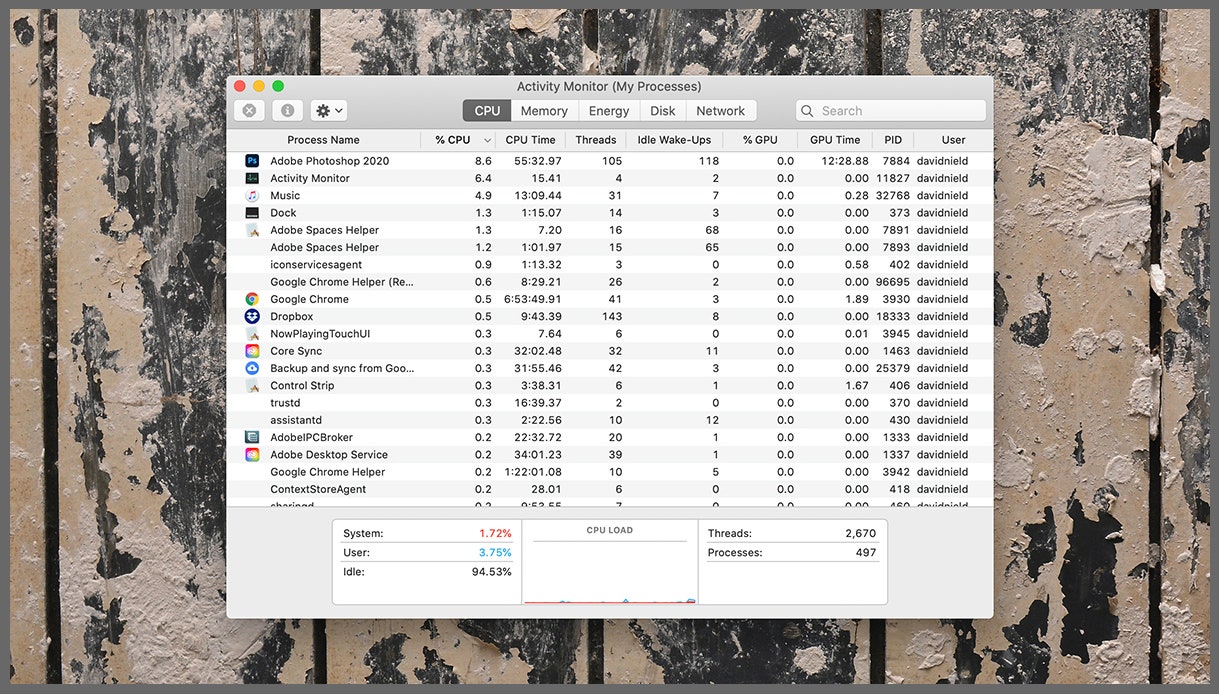This screenshot has width=1219, height=694.
Task: Select the NowPlayingTouchUI process name
Action: (x=320, y=334)
